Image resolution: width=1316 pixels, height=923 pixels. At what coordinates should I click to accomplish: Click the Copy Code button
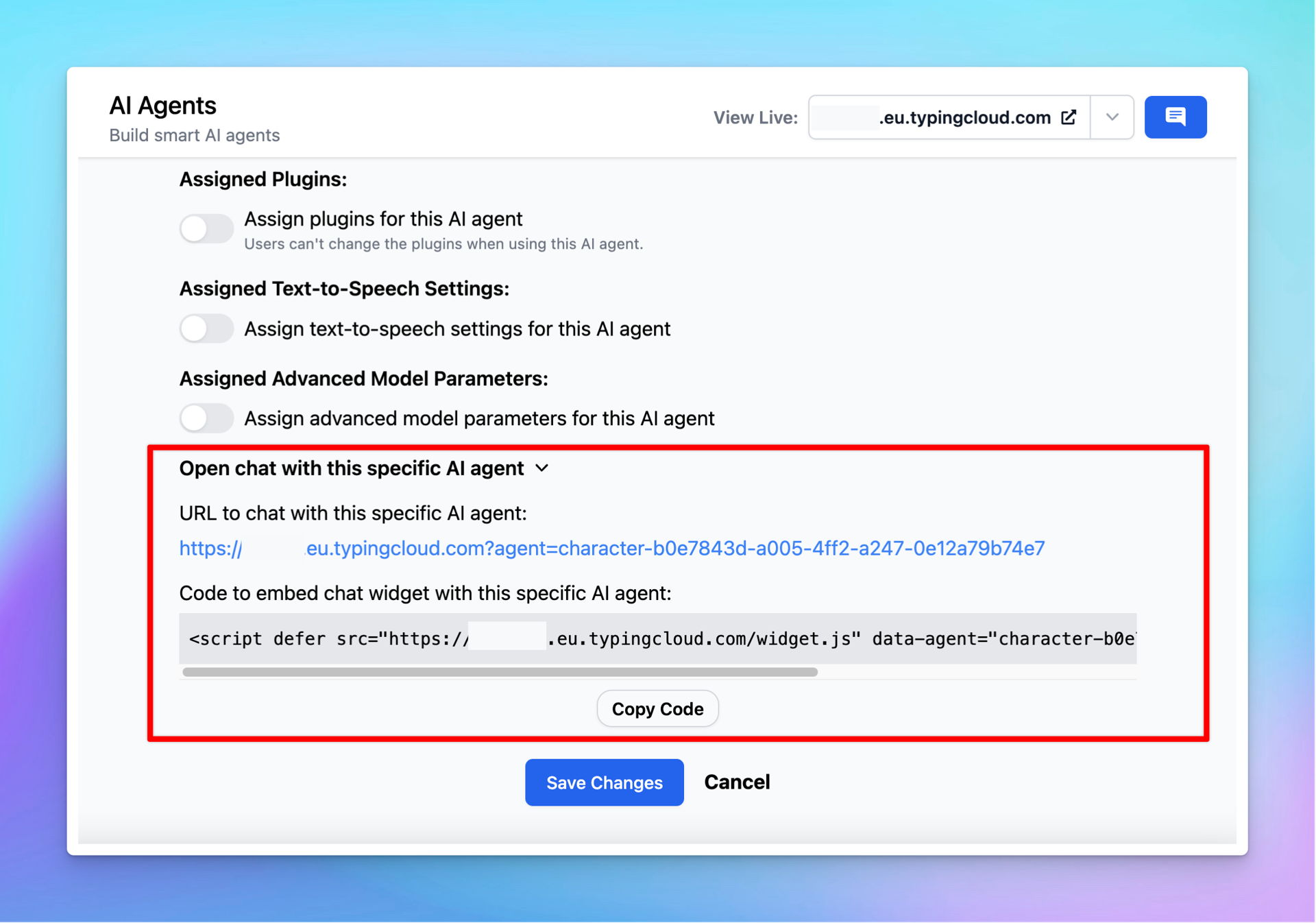tap(657, 708)
